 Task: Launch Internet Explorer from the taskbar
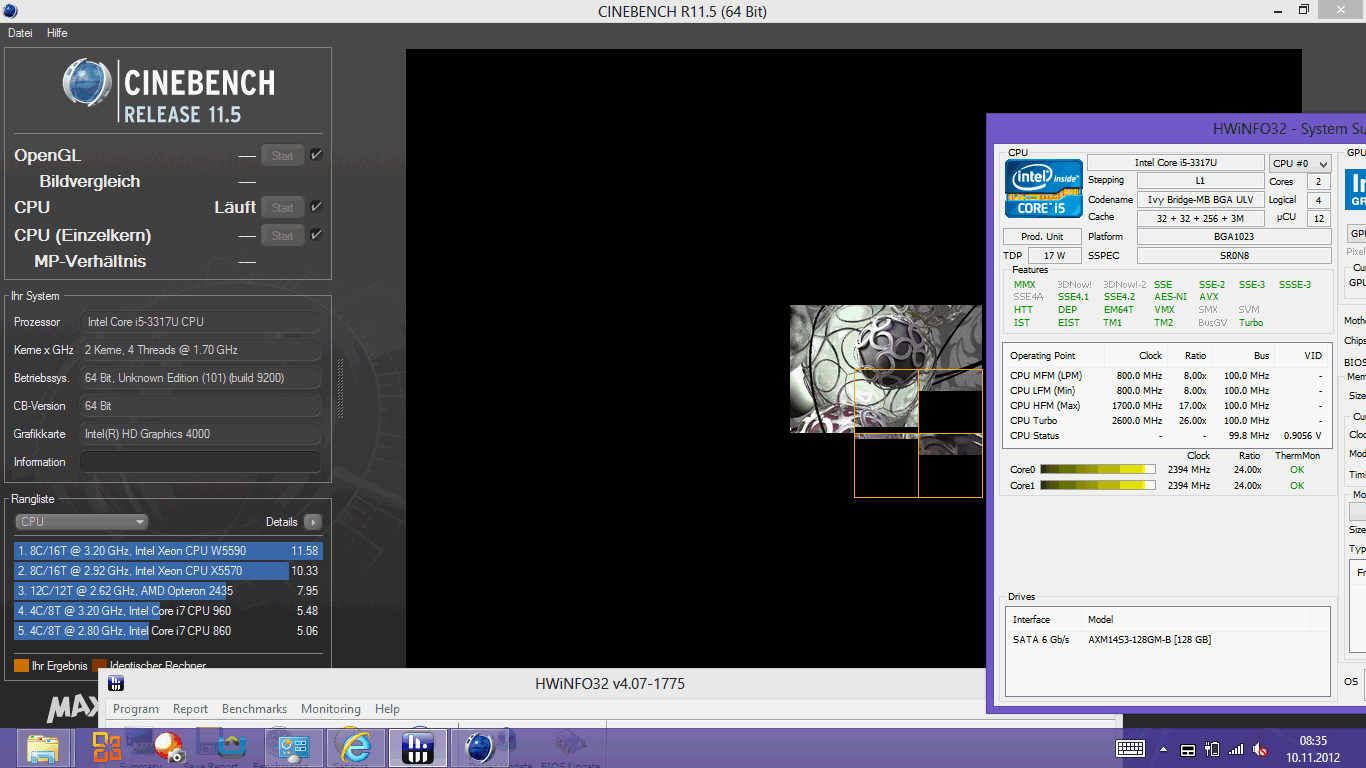354,748
